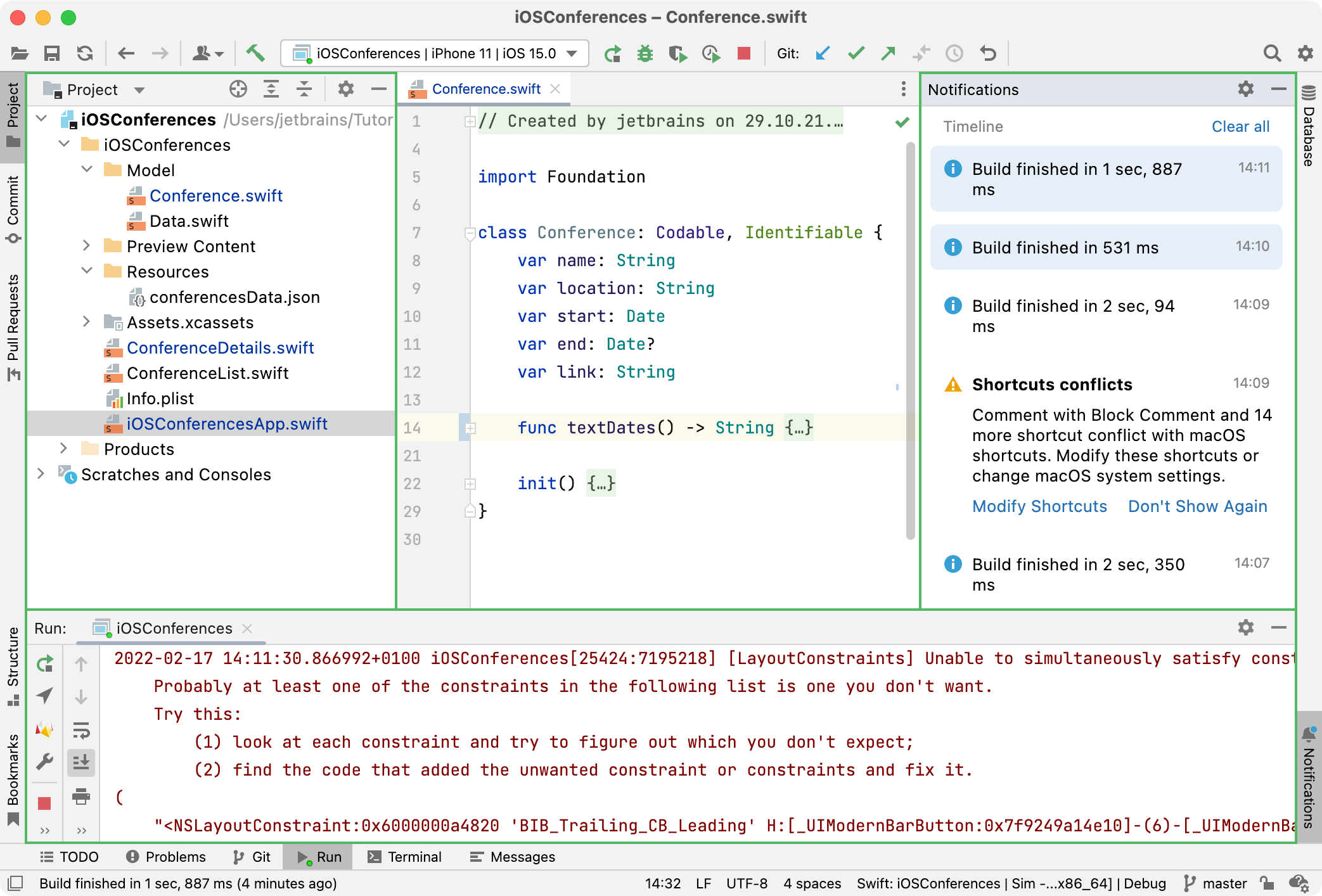The image size is (1322, 896).
Task: Click the Profile icon in the toolbar
Action: click(711, 54)
